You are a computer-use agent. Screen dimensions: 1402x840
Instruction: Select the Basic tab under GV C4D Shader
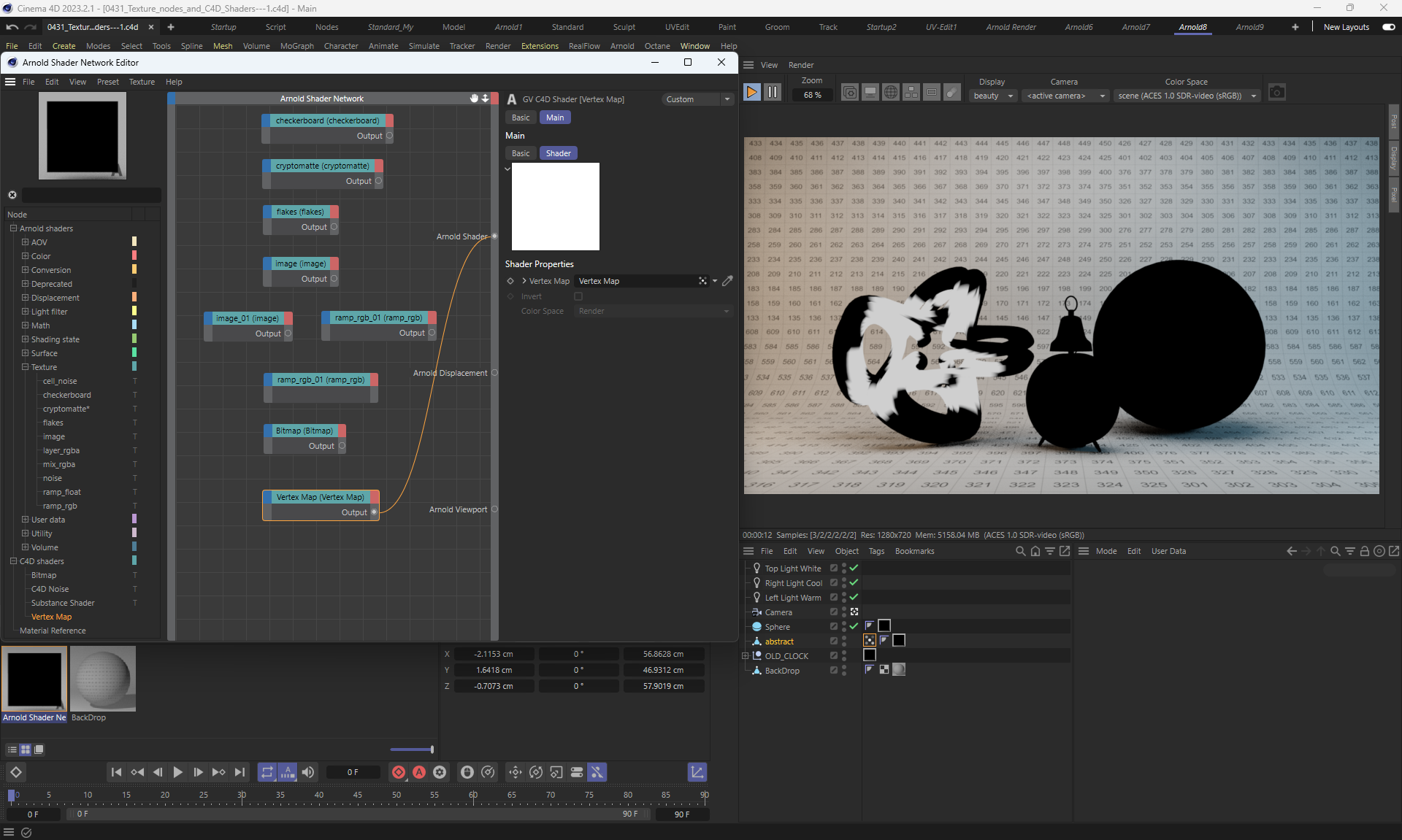click(x=521, y=117)
